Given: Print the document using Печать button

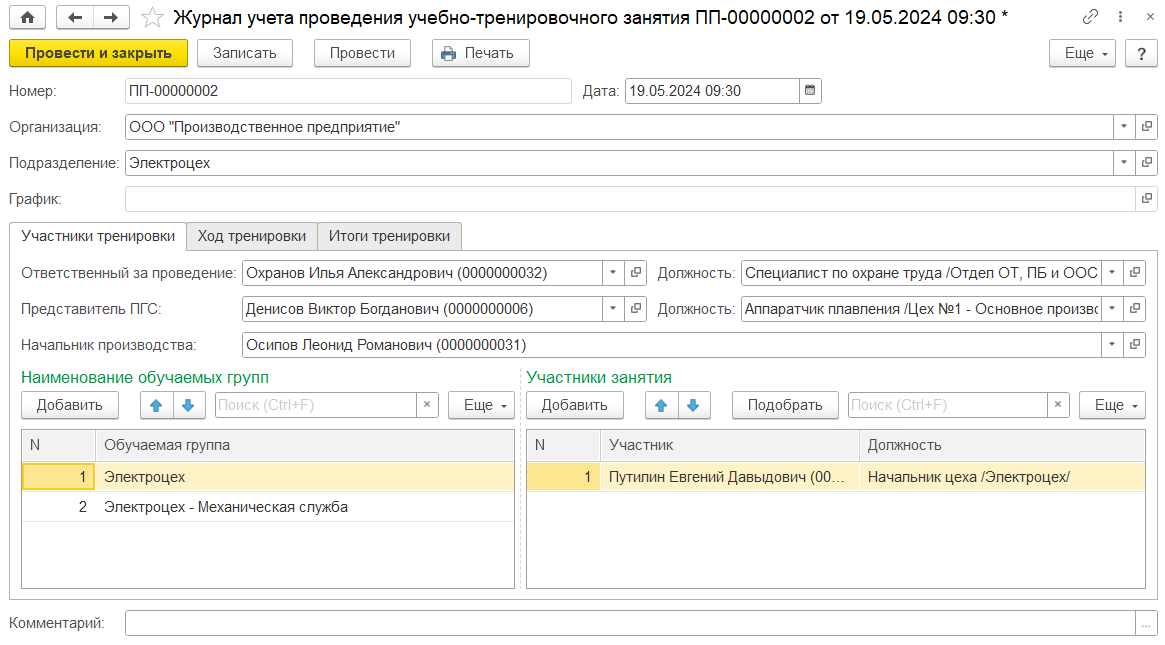Looking at the screenshot, I should click(480, 54).
